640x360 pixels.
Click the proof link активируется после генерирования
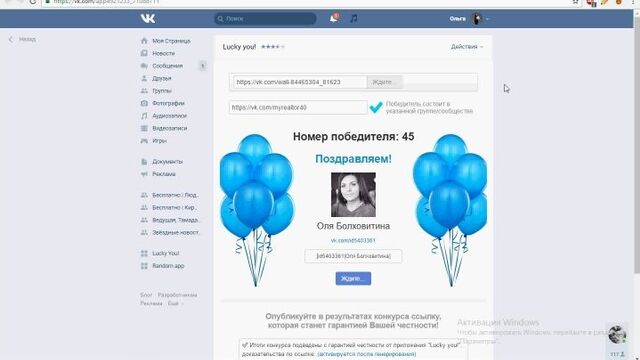pos(367,354)
